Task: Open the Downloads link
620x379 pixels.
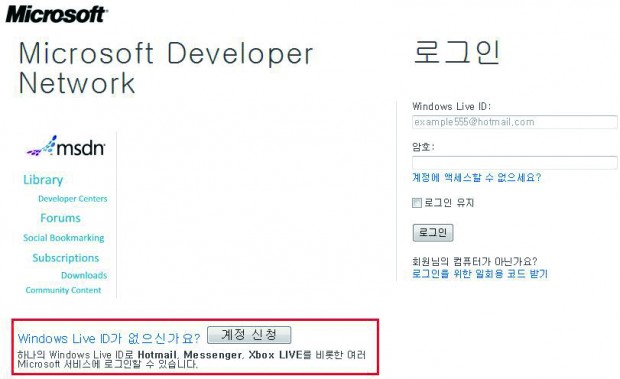Action: click(x=84, y=275)
